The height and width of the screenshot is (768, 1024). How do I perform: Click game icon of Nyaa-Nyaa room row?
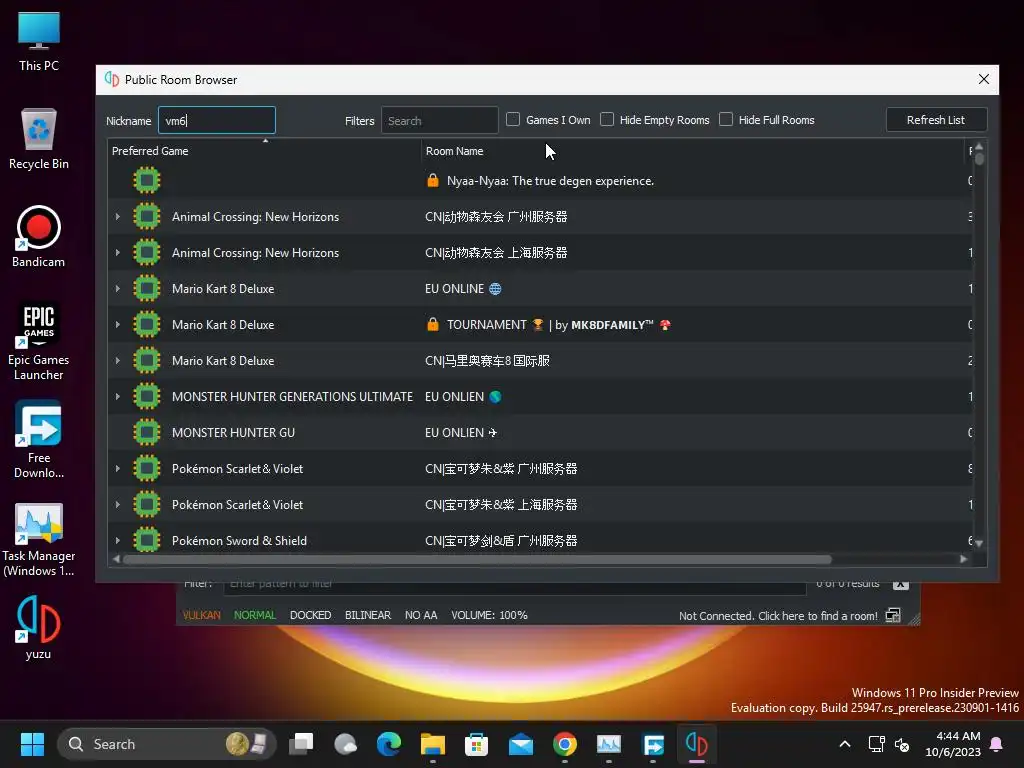[x=147, y=180]
